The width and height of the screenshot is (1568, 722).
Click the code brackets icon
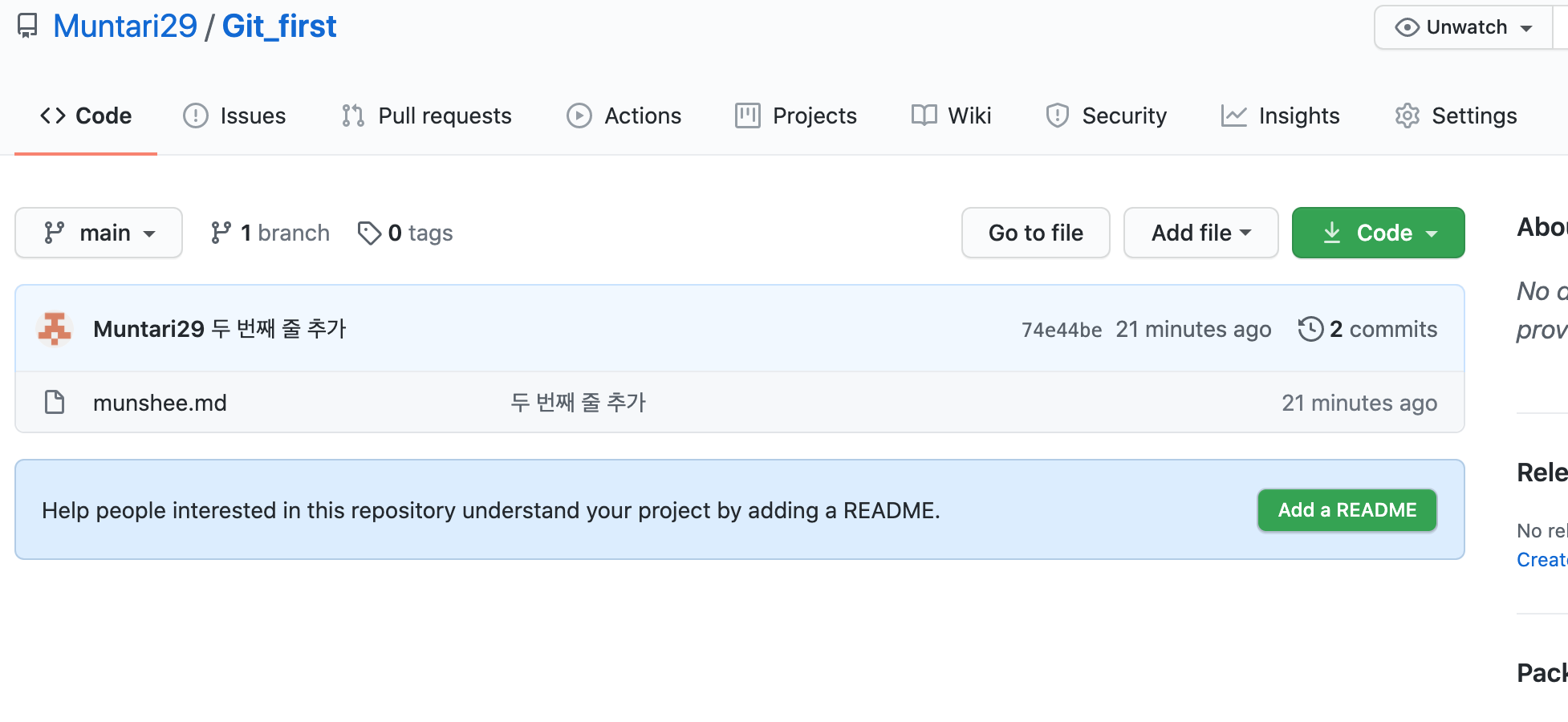[x=53, y=116]
